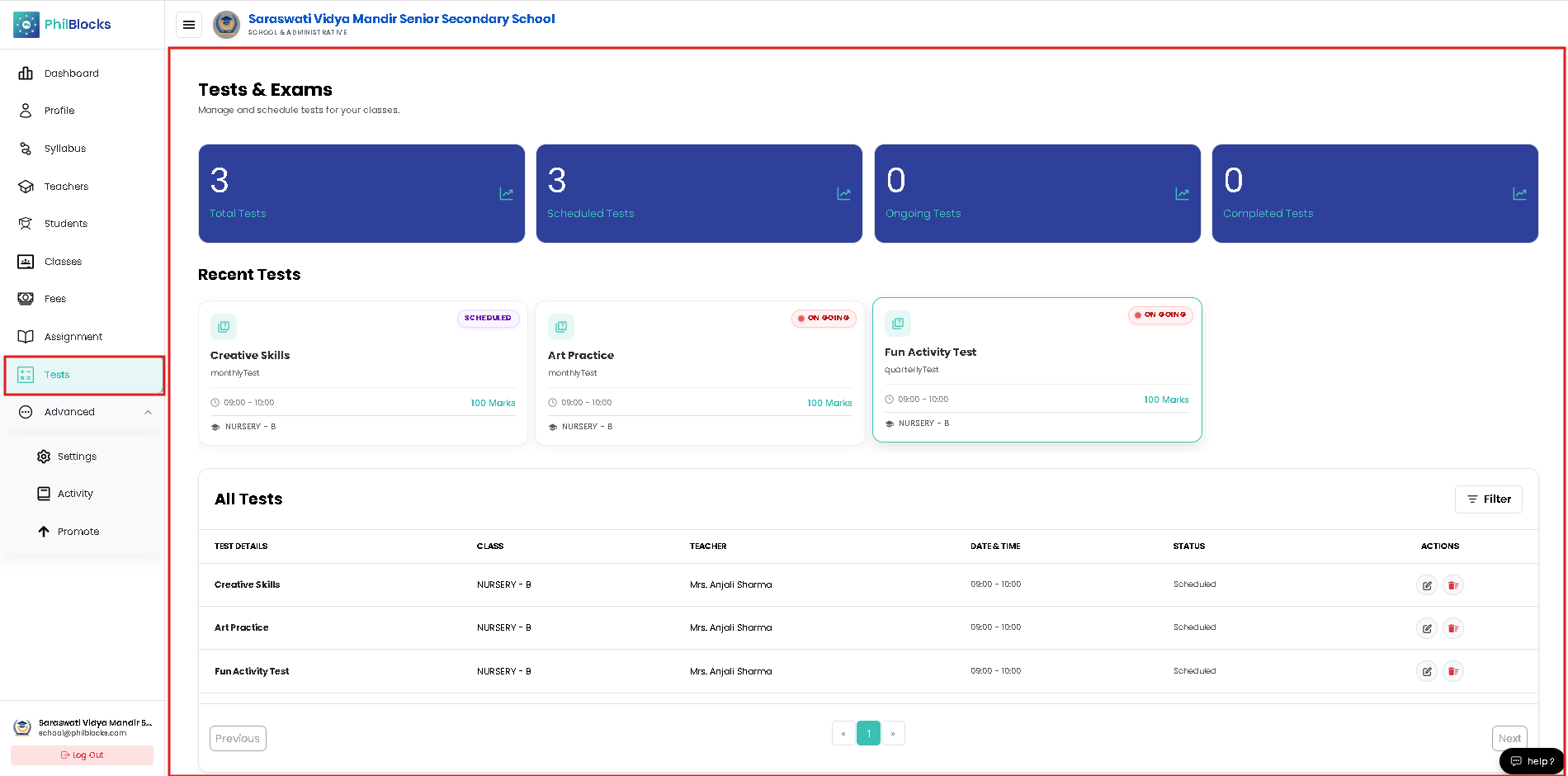Click the Total Tests trend chart icon
The height and width of the screenshot is (776, 1568).
click(506, 194)
